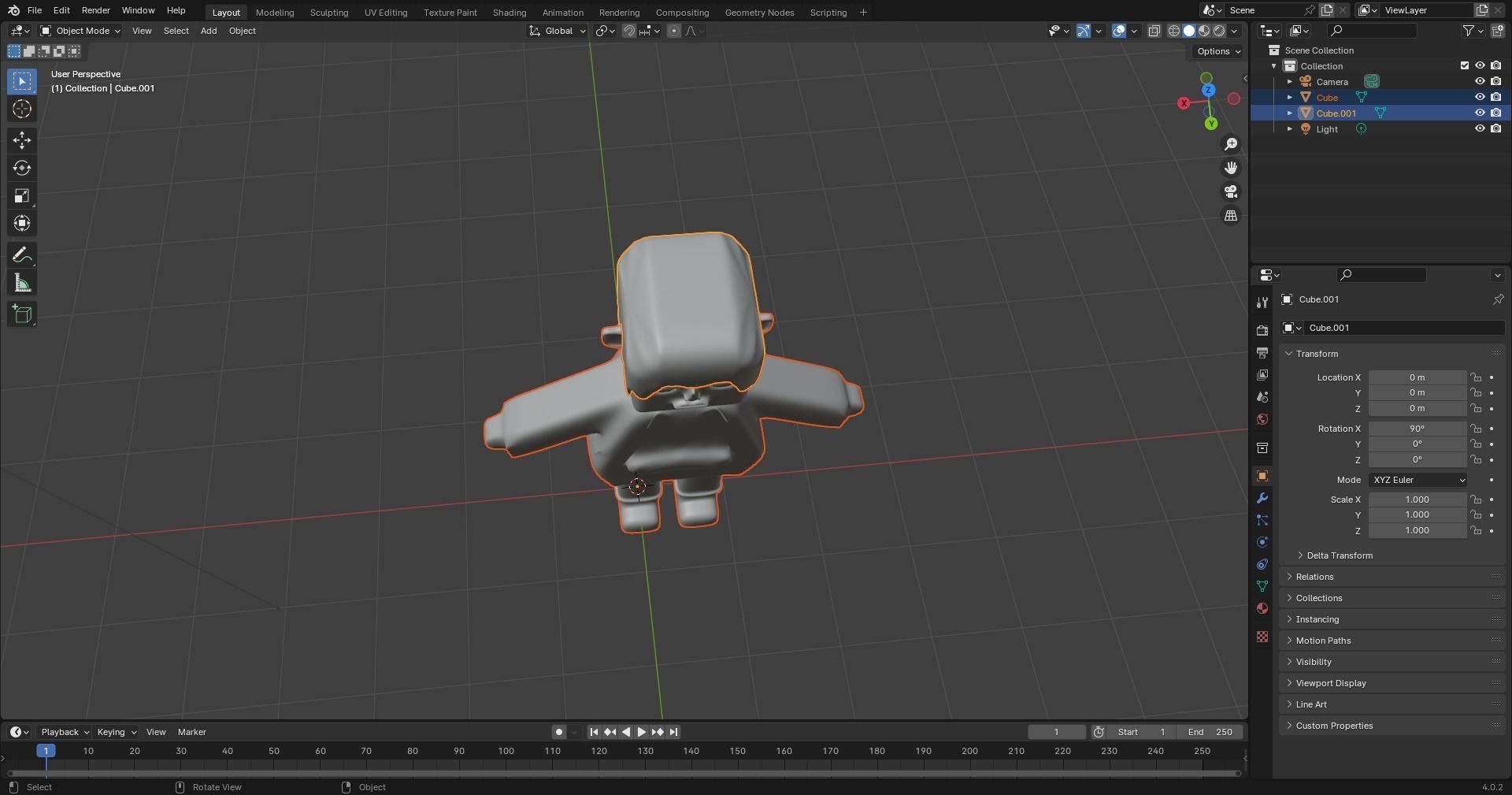Select the Cursor tool in the toolbar
1512x795 pixels.
tap(22, 109)
